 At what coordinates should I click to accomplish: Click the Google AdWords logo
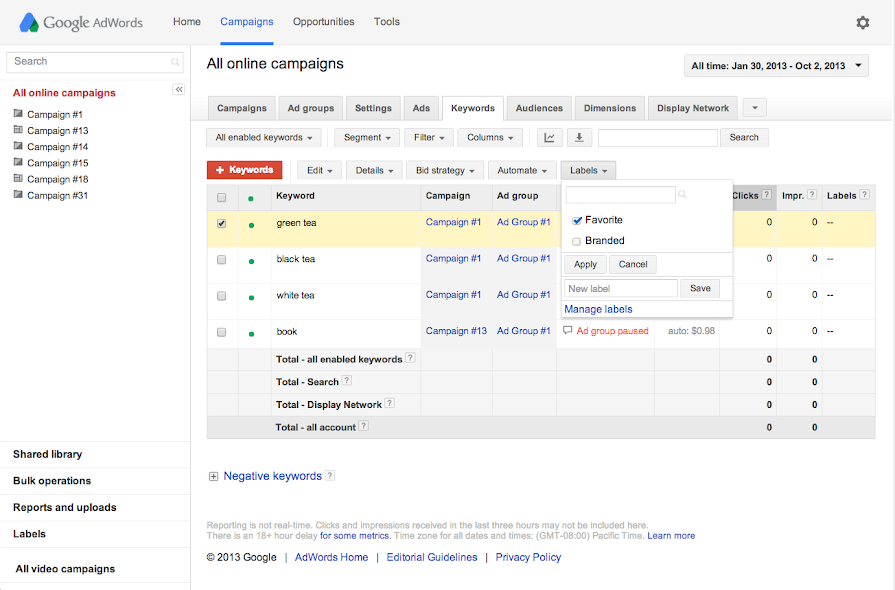80,22
